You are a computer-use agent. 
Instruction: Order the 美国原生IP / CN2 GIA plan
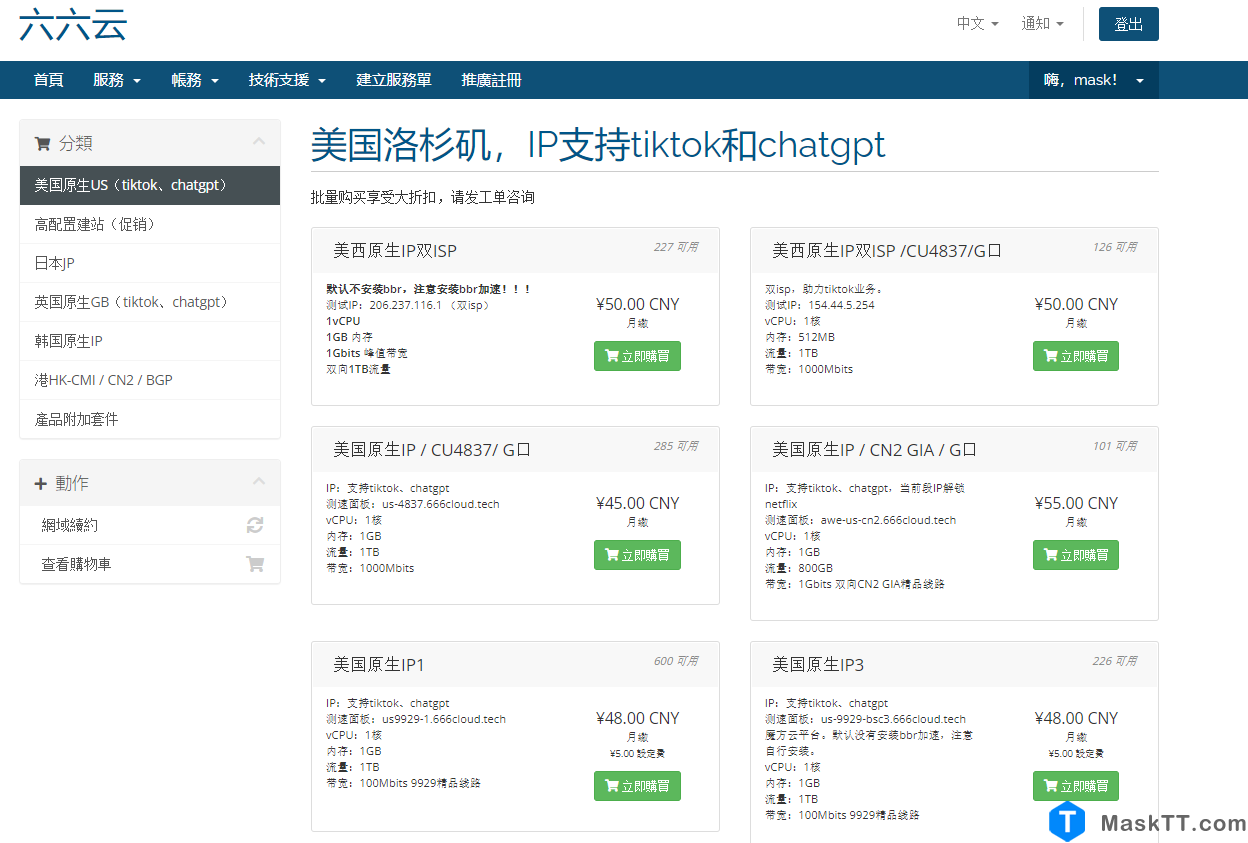tap(1075, 555)
